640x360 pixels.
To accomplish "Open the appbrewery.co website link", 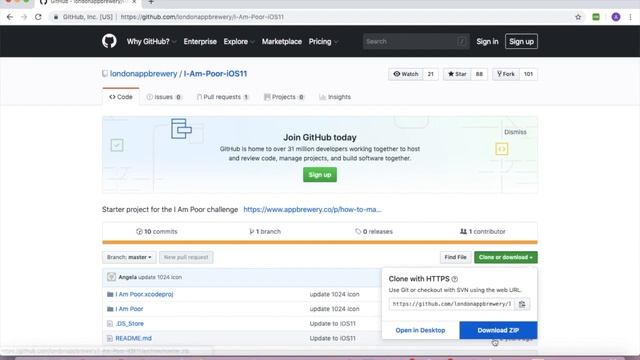I will tap(312, 209).
